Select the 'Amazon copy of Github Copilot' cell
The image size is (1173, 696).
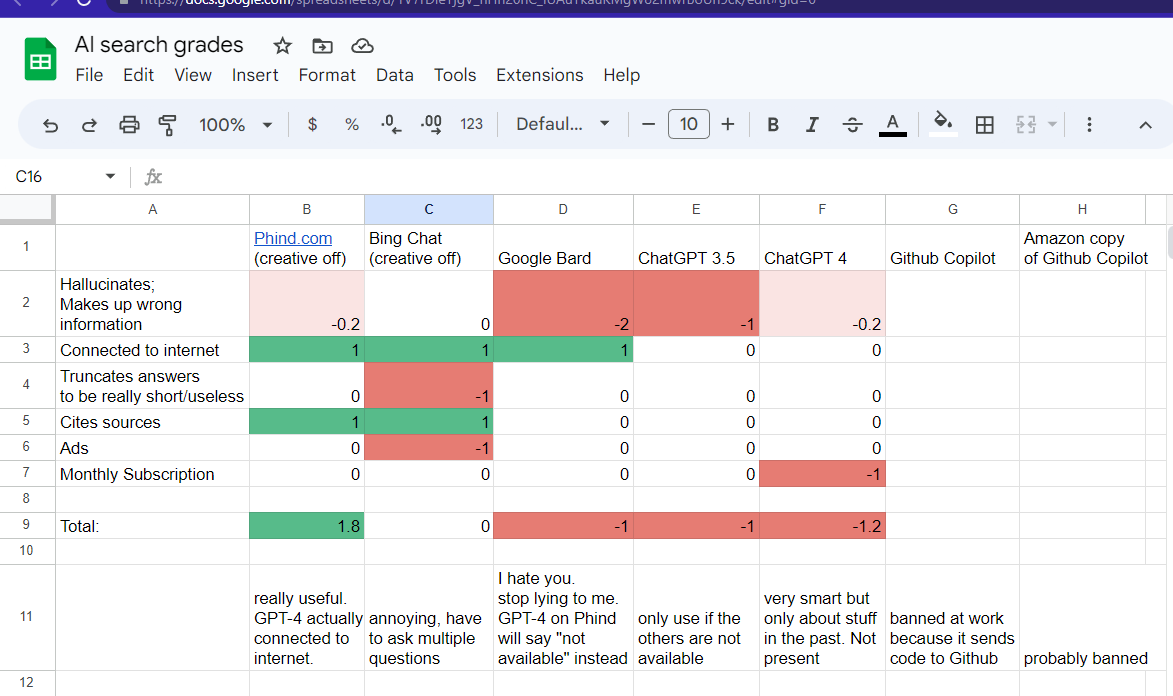pyautogui.click(x=1082, y=248)
